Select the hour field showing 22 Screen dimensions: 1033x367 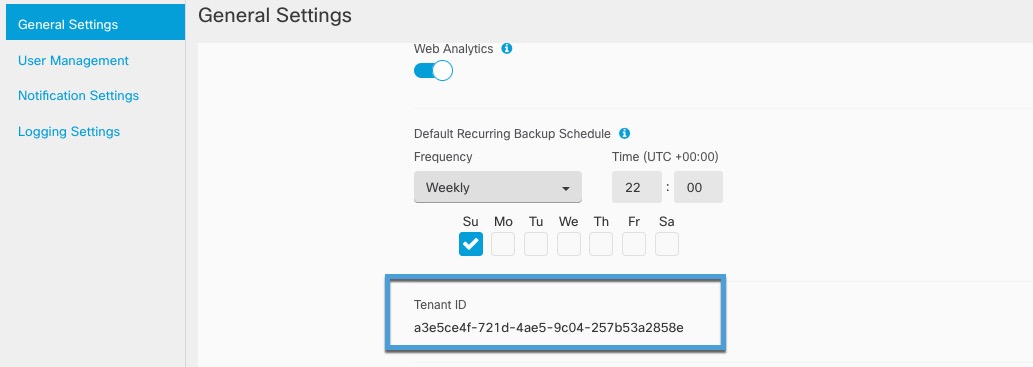(x=636, y=187)
